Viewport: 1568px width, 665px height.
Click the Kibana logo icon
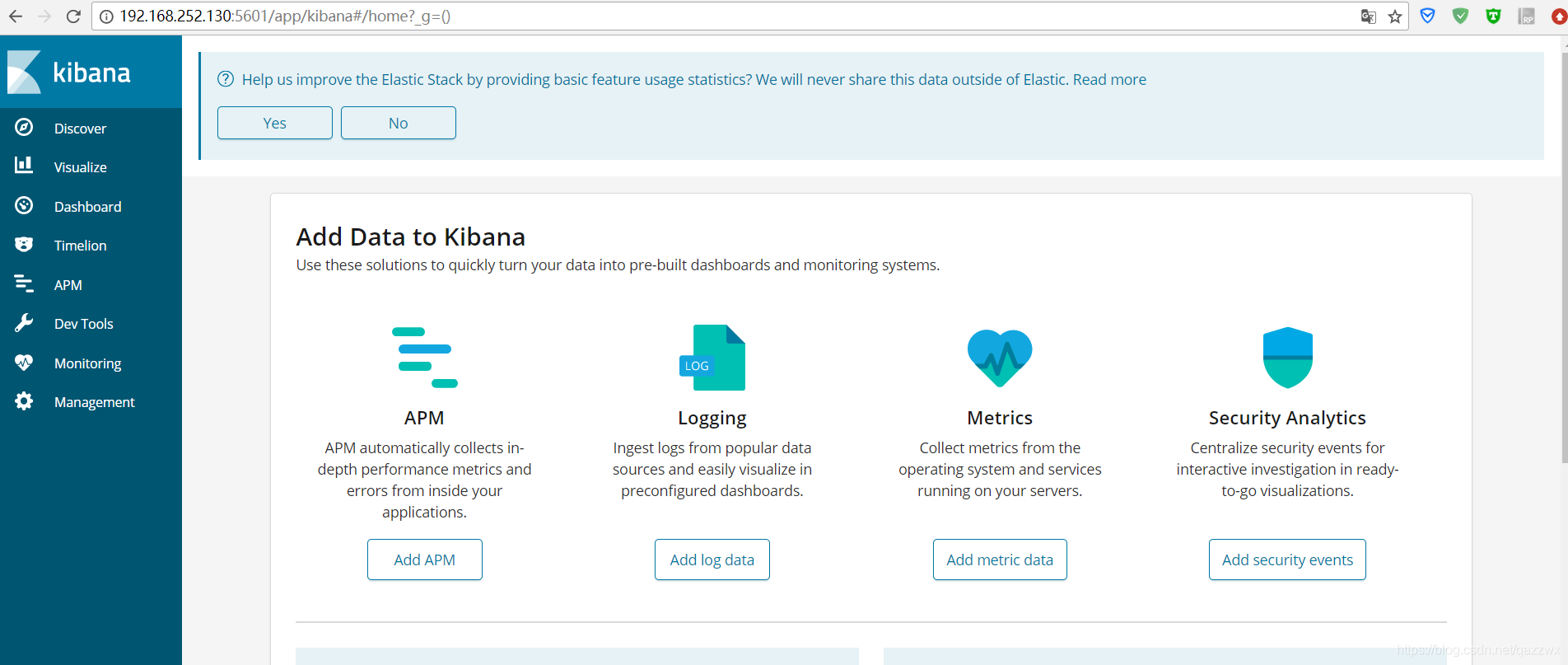(24, 72)
